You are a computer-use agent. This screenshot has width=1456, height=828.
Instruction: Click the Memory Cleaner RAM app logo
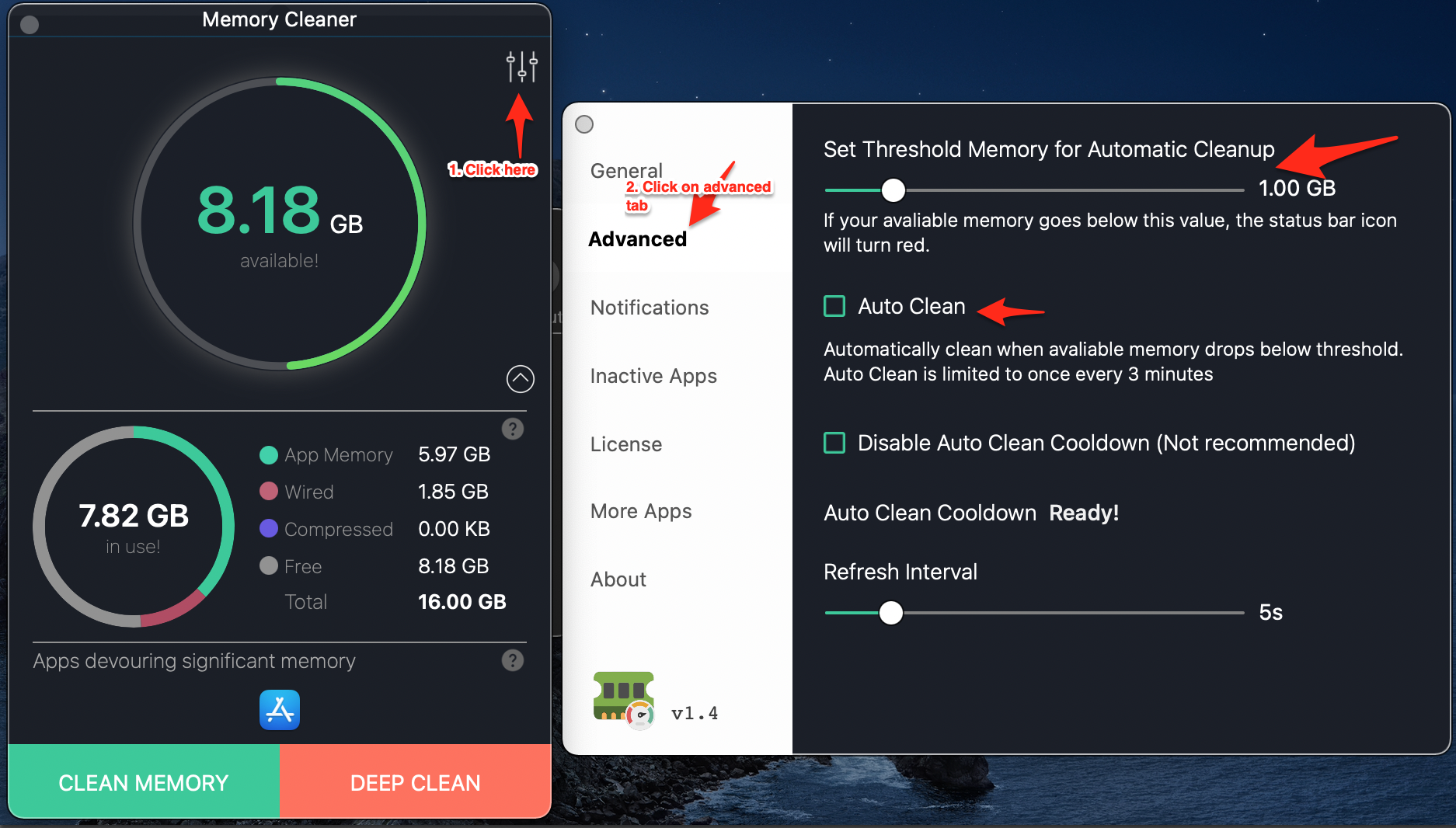pyautogui.click(x=624, y=701)
